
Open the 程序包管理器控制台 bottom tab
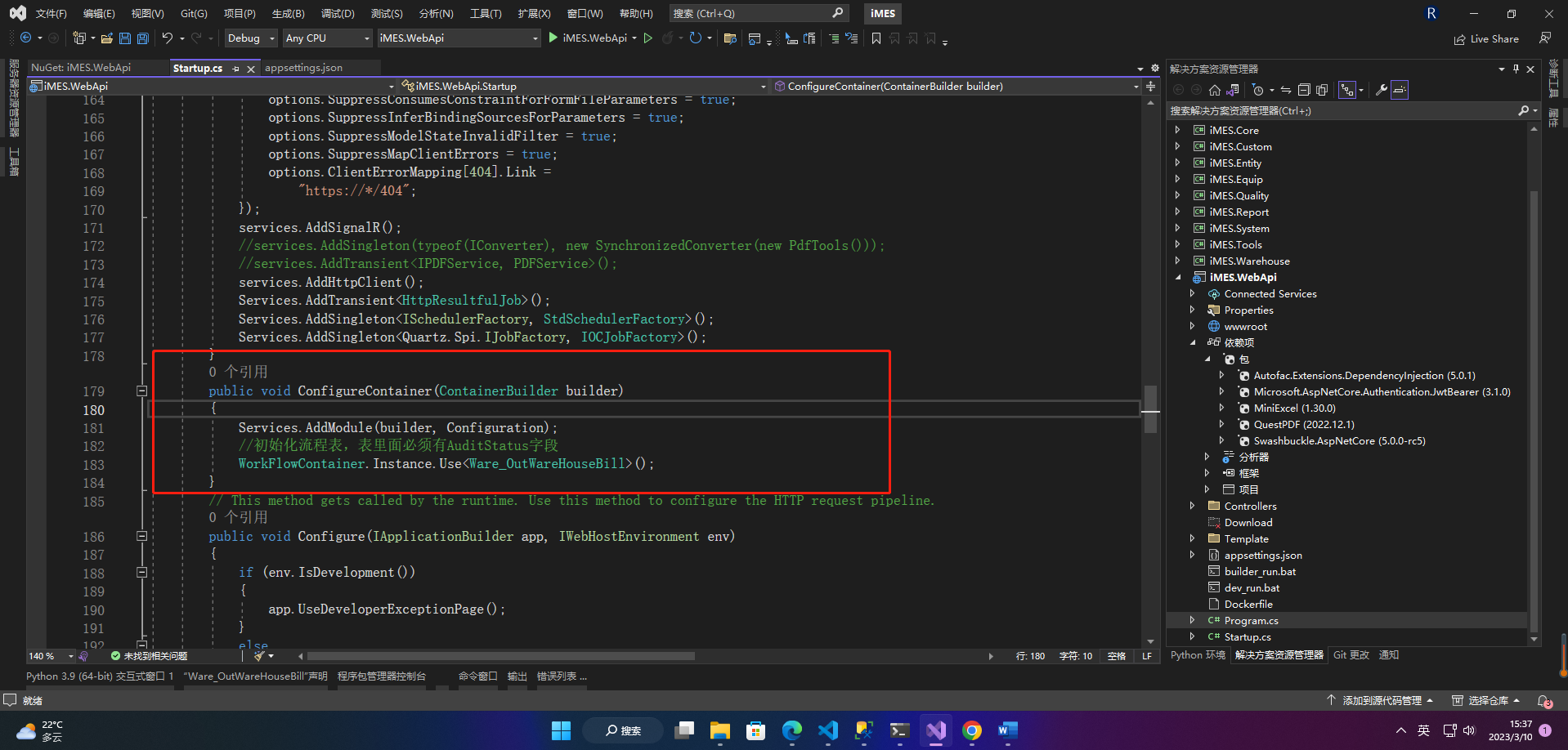click(x=382, y=676)
